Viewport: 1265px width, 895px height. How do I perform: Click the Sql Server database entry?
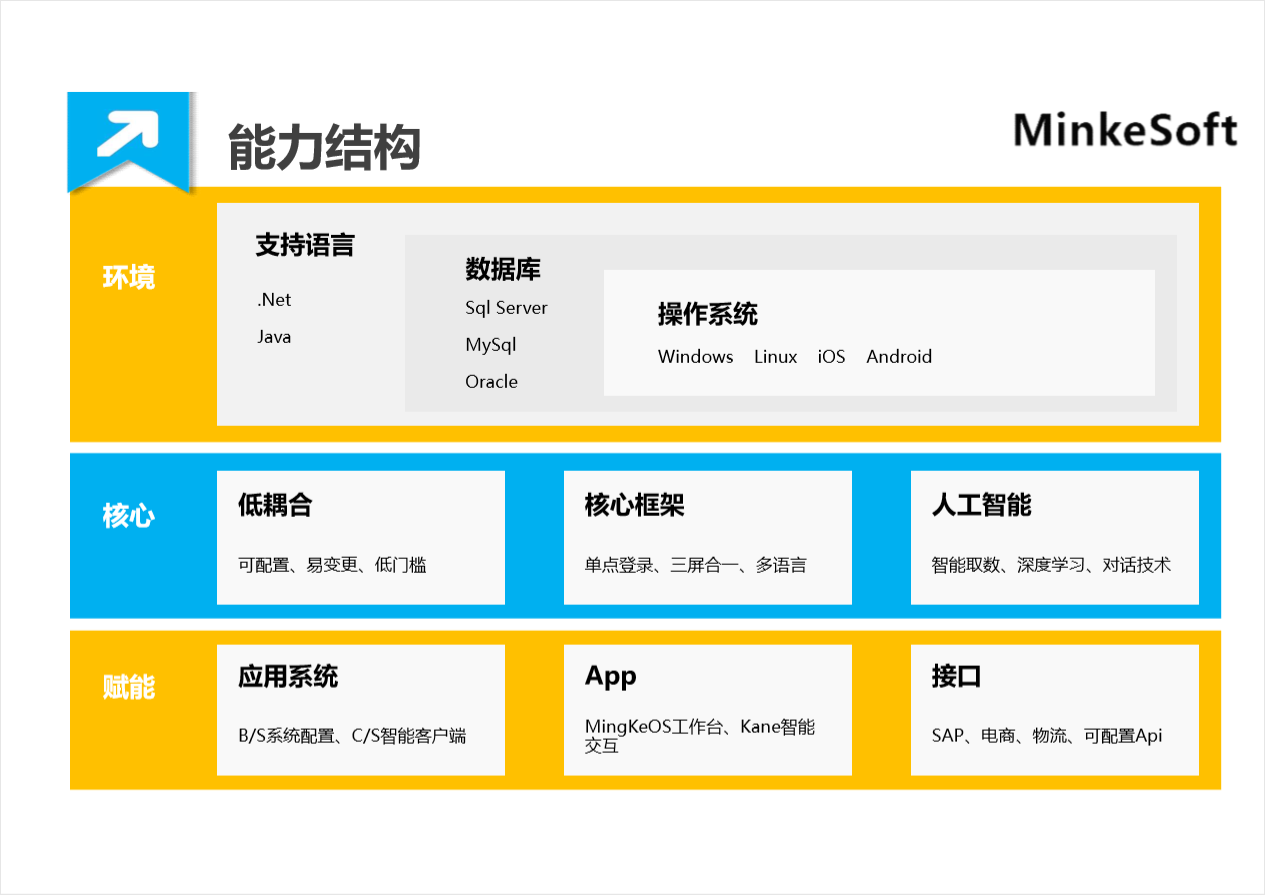pyautogui.click(x=506, y=308)
